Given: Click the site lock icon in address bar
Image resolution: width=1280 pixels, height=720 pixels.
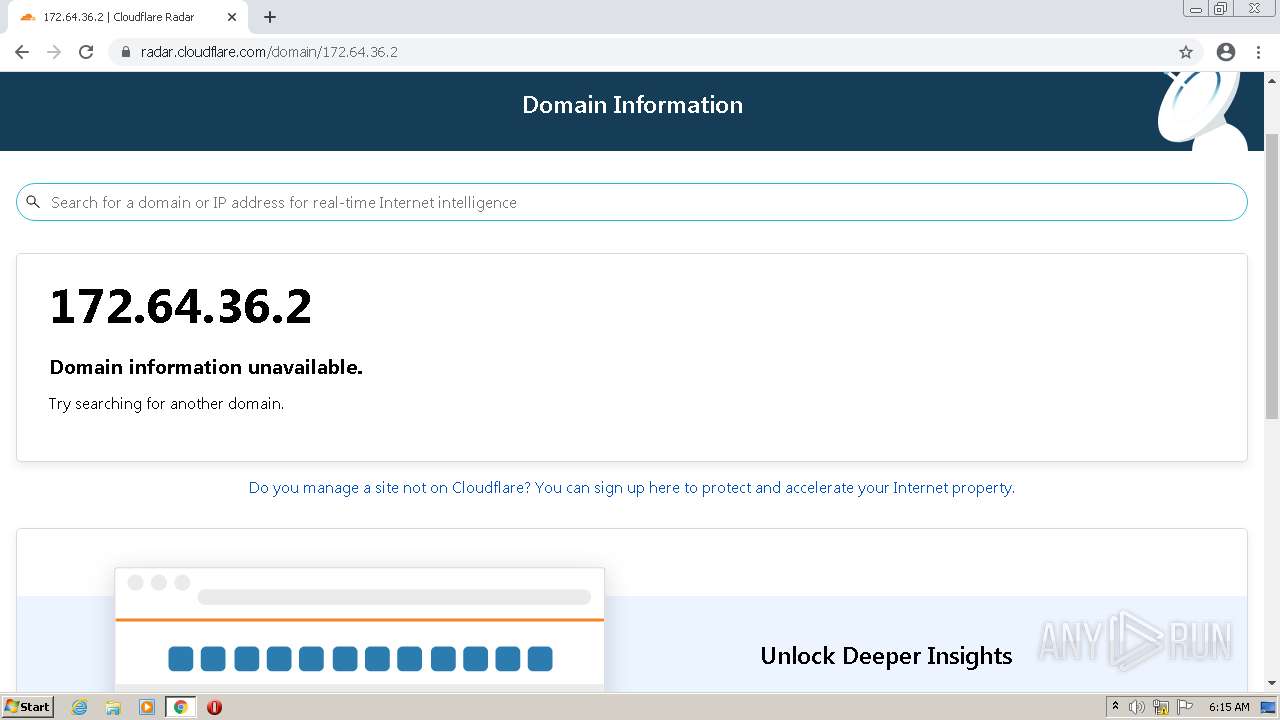Looking at the screenshot, I should pyautogui.click(x=126, y=52).
